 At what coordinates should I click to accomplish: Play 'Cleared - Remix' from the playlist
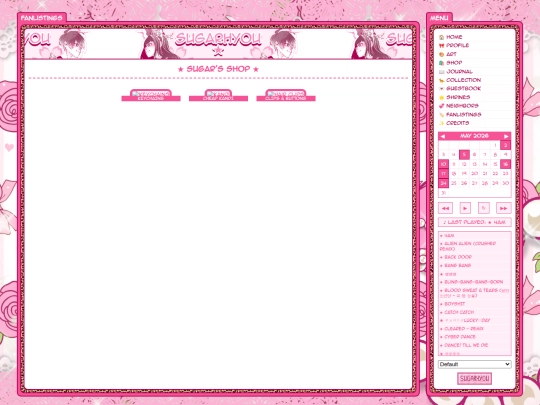[x=464, y=329]
